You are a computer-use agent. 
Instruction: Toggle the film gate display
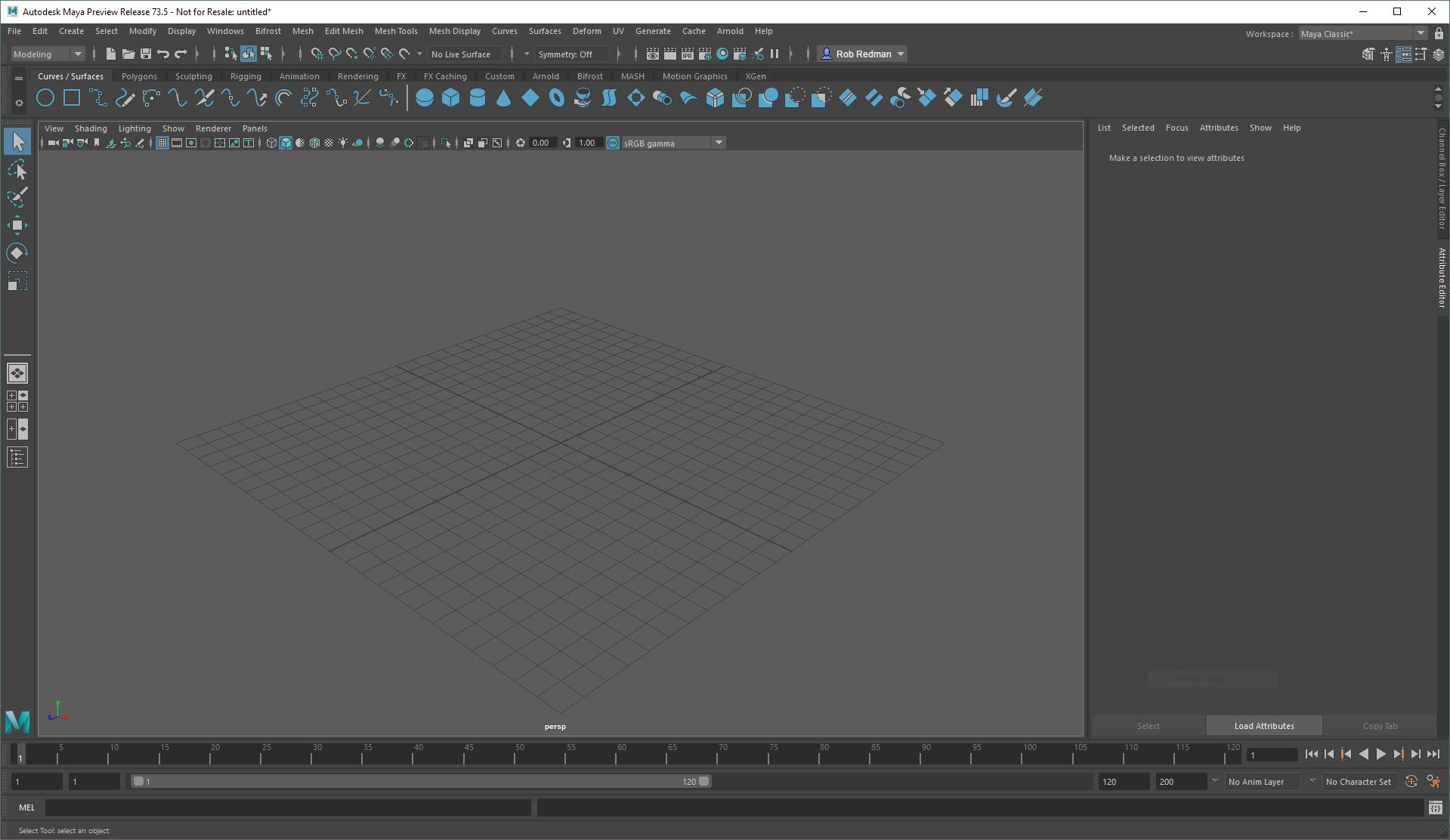[177, 143]
